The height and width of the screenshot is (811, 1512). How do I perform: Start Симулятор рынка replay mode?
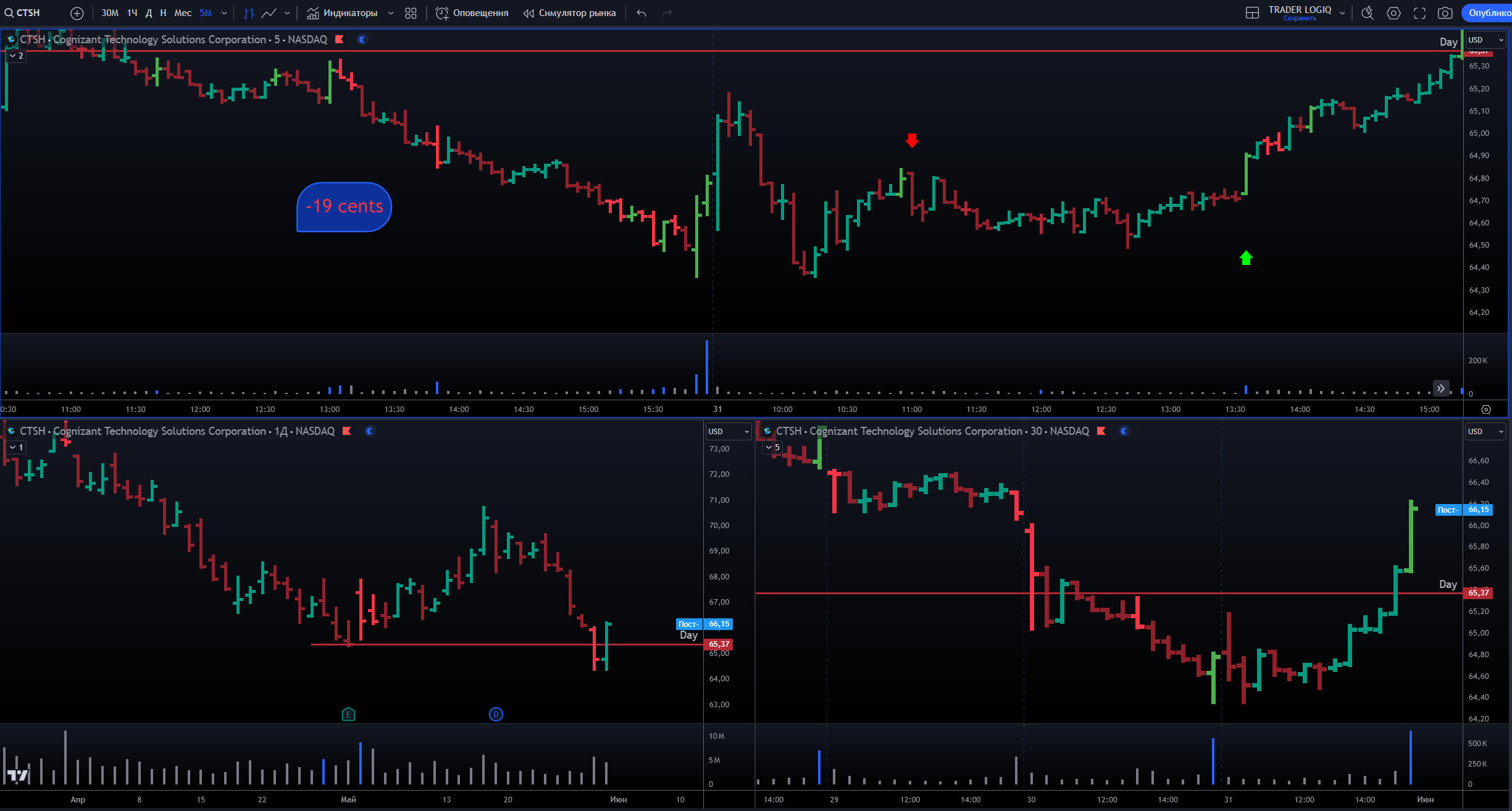[x=569, y=13]
